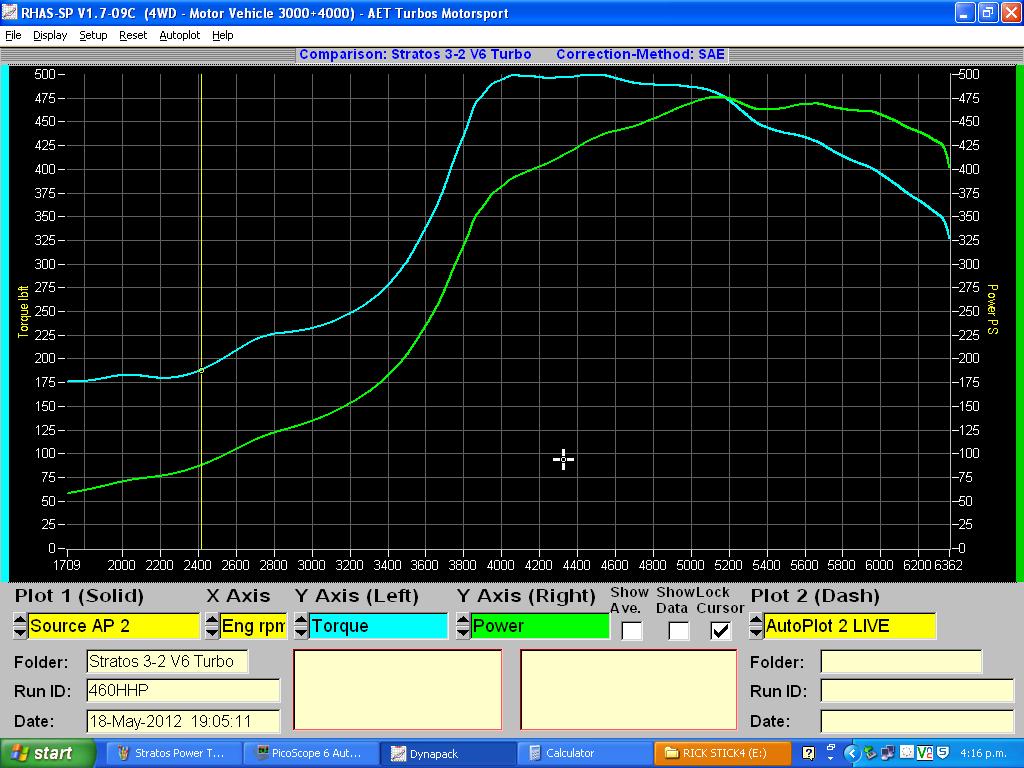Click the Windows start button
Image resolution: width=1024 pixels, height=768 pixels.
pos(47,753)
